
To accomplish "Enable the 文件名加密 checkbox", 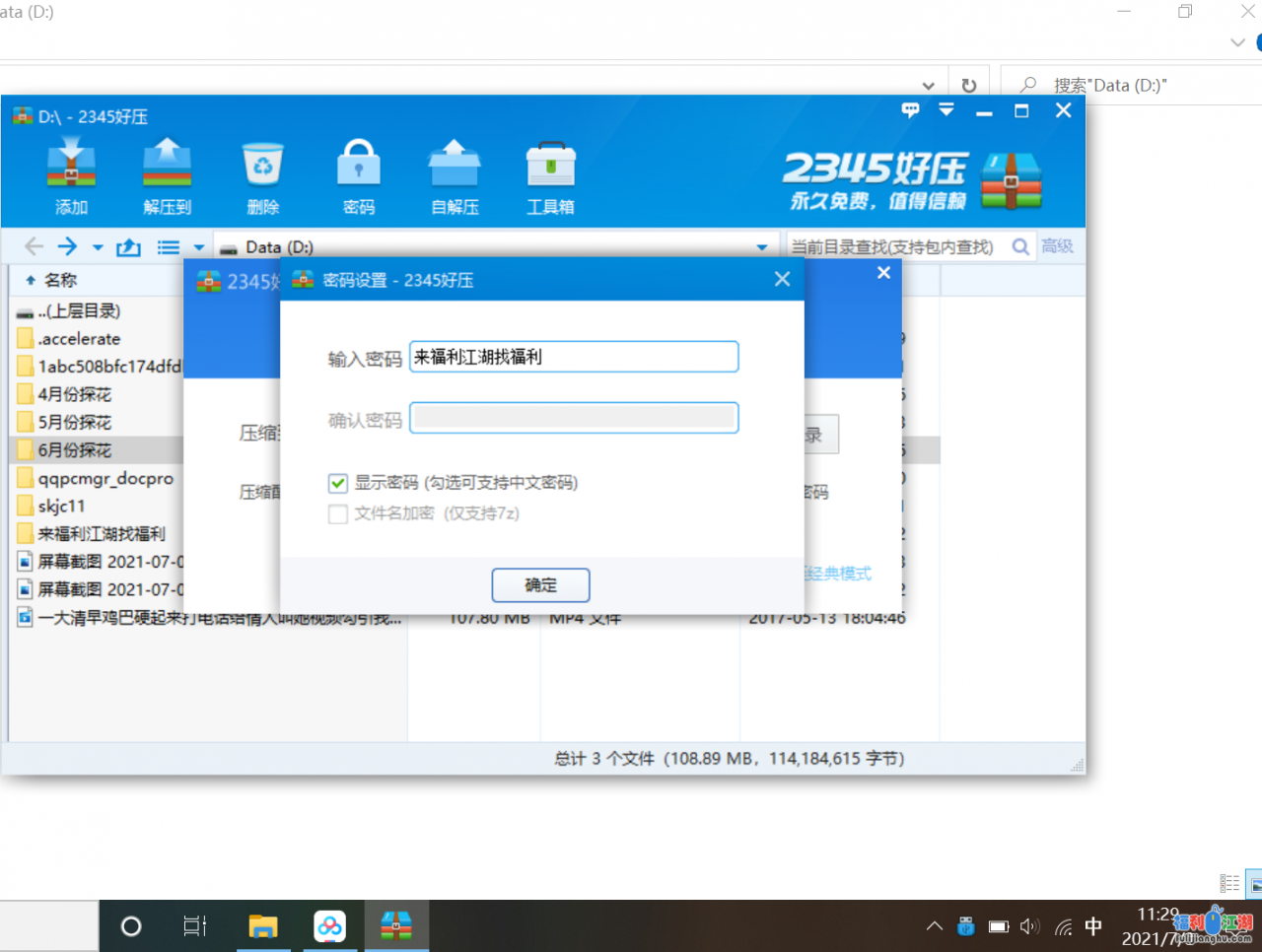I will click(338, 513).
